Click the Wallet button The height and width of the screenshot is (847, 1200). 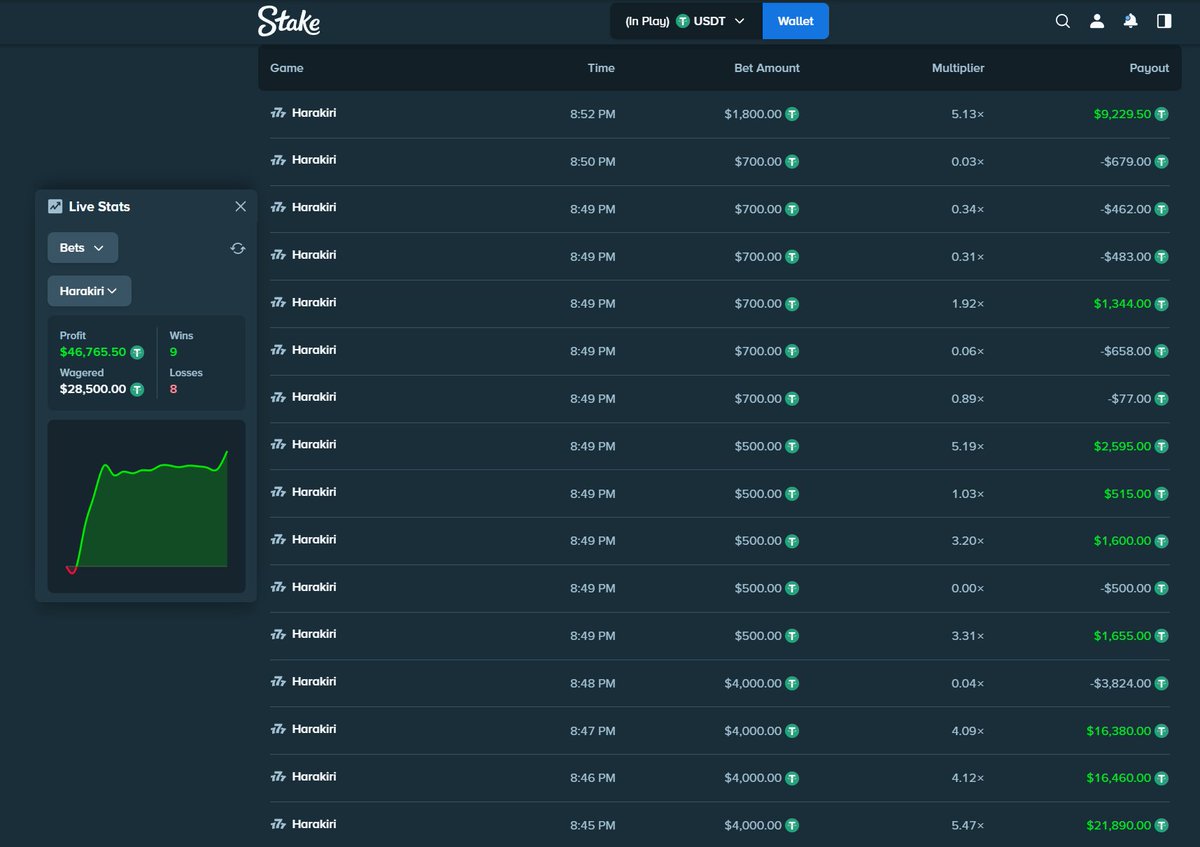796,21
